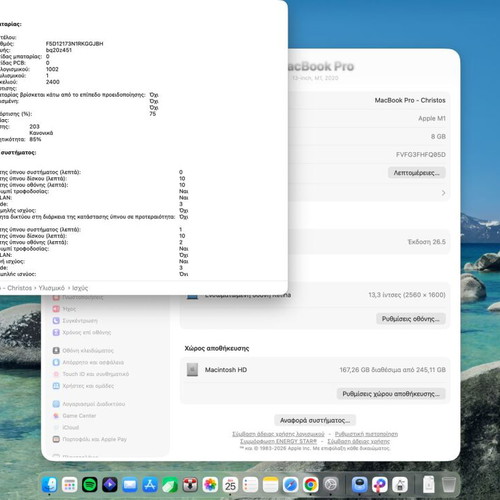Select iCloud in settings sidebar
Screen dimensions: 500x500
[66, 427]
